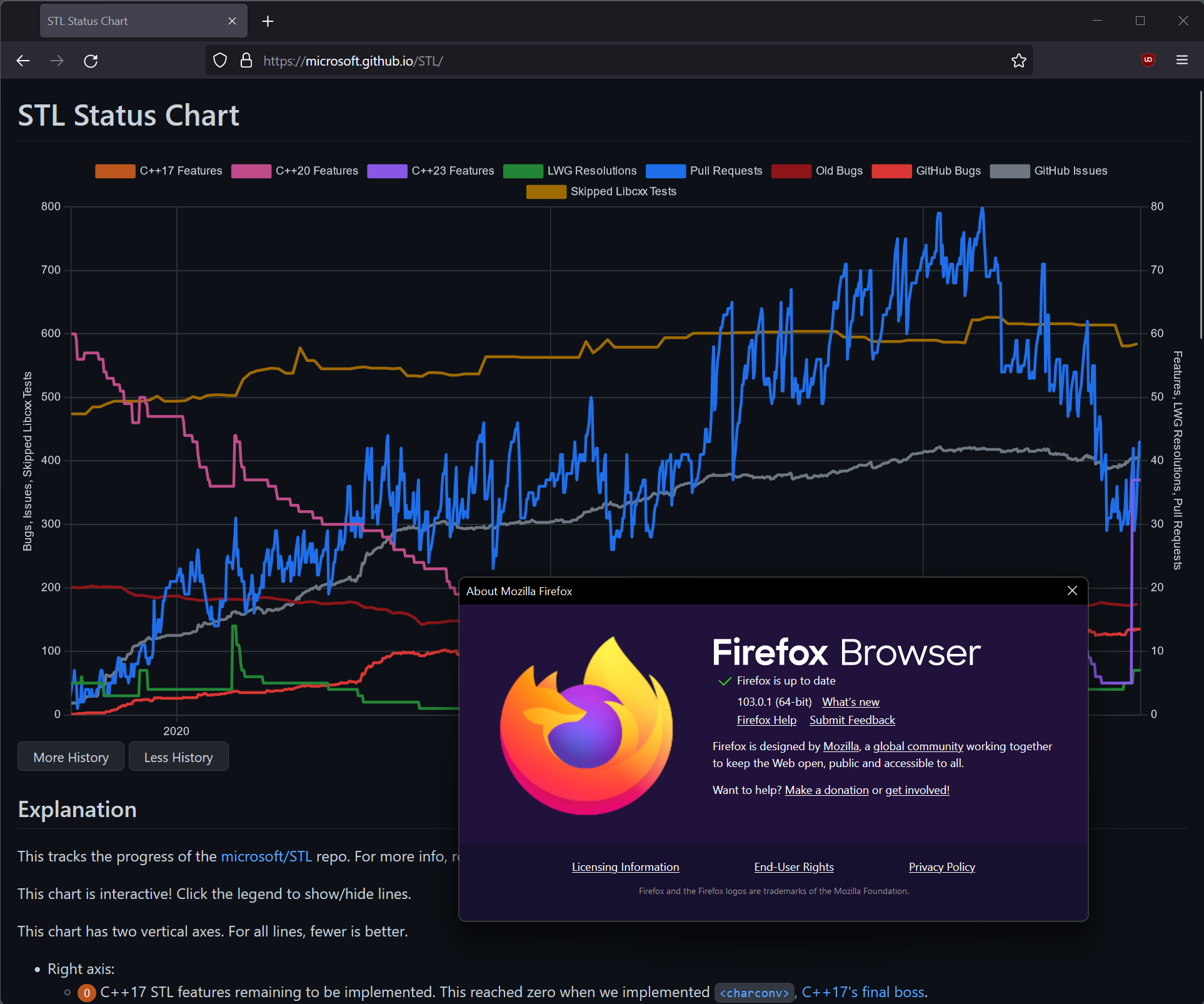Toggle the Pull Requests line in the legend
This screenshot has width=1204, height=1004.
[725, 171]
